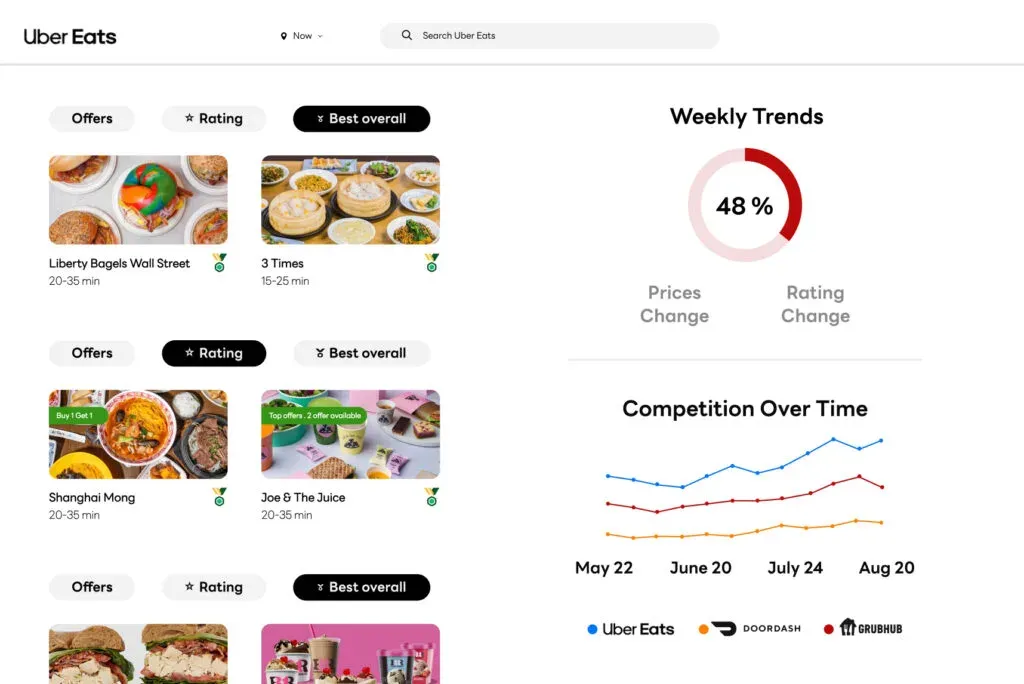Click the medal badge beside Liberty Bagels Wall Street

click(x=219, y=263)
